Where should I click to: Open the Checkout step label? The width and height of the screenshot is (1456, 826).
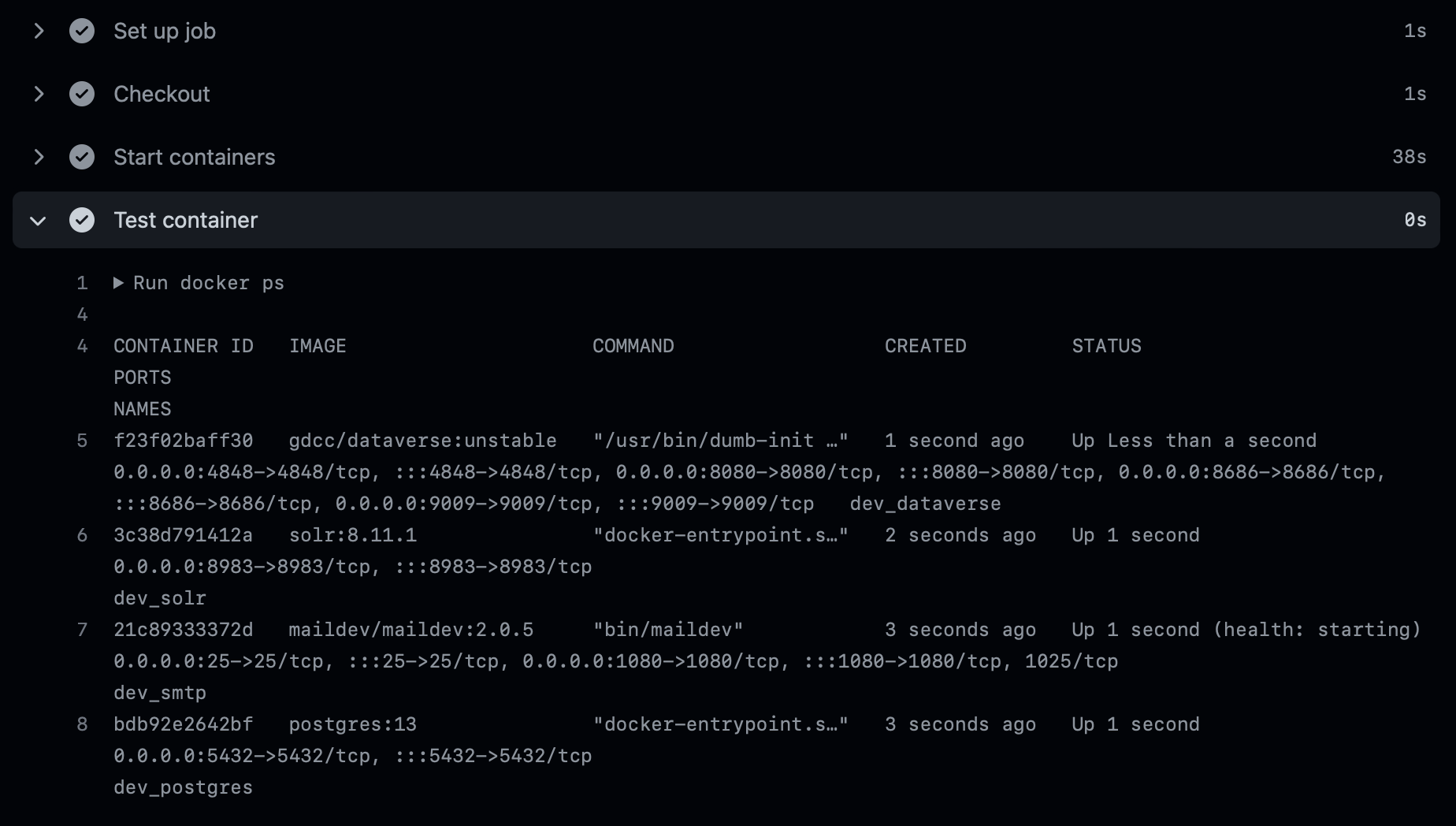click(162, 94)
